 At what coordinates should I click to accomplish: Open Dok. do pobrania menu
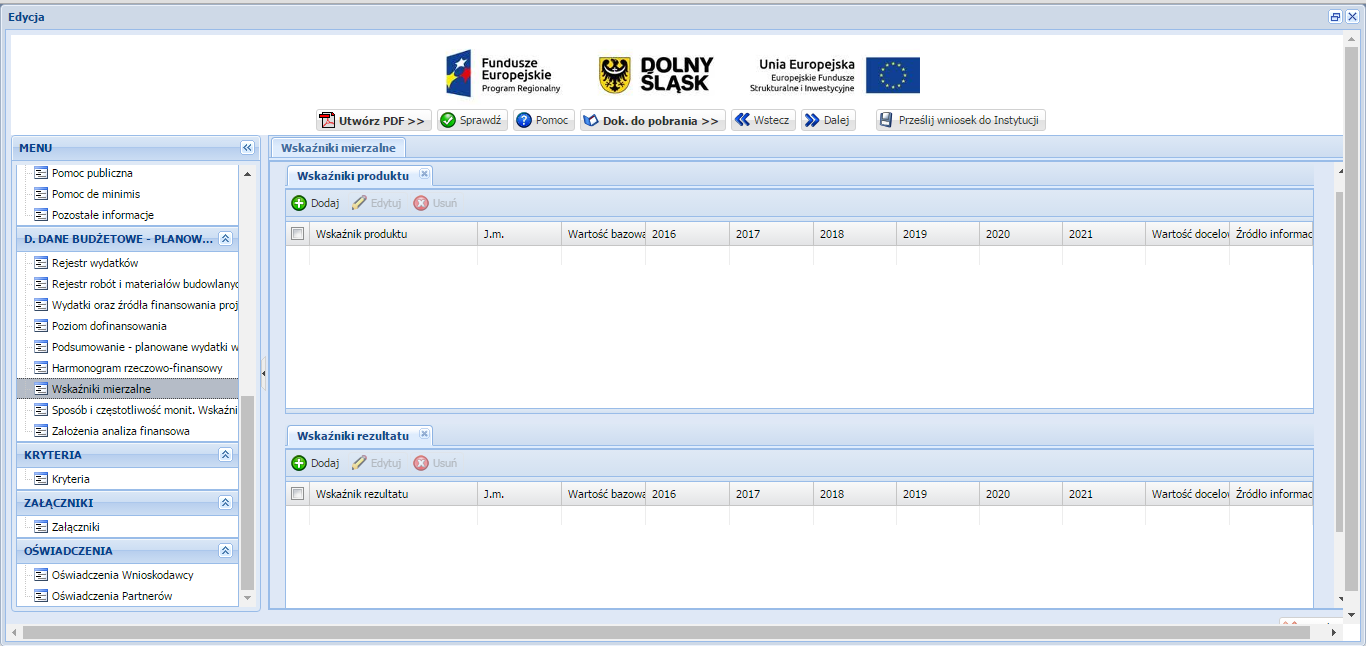point(652,120)
